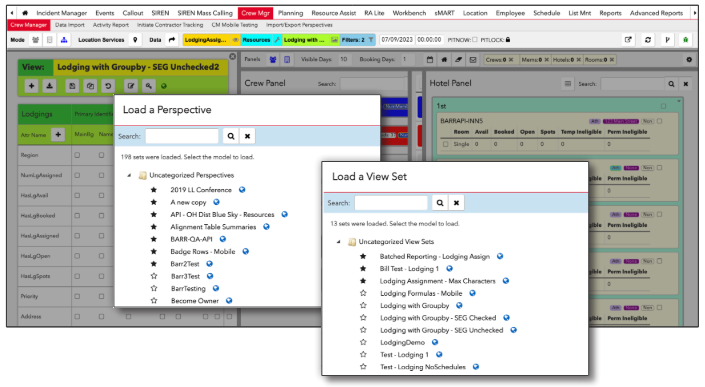The width and height of the screenshot is (705, 387).
Task: Load the Badge Rows - Mobile perspective
Action: (203, 251)
